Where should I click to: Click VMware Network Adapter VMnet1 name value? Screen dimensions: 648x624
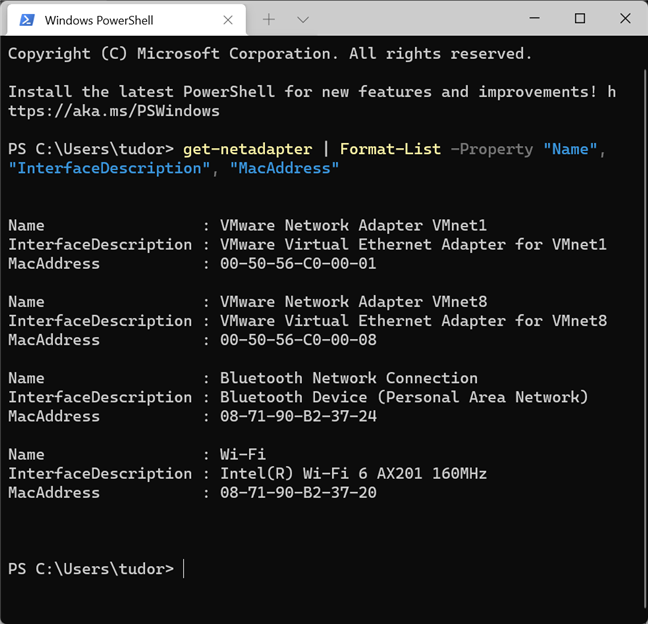(x=353, y=225)
